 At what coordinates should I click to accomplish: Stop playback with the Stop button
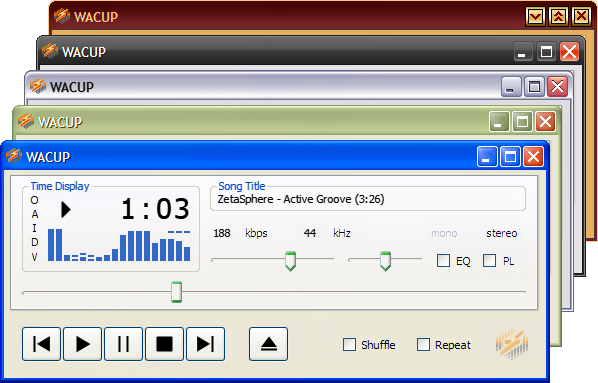164,344
